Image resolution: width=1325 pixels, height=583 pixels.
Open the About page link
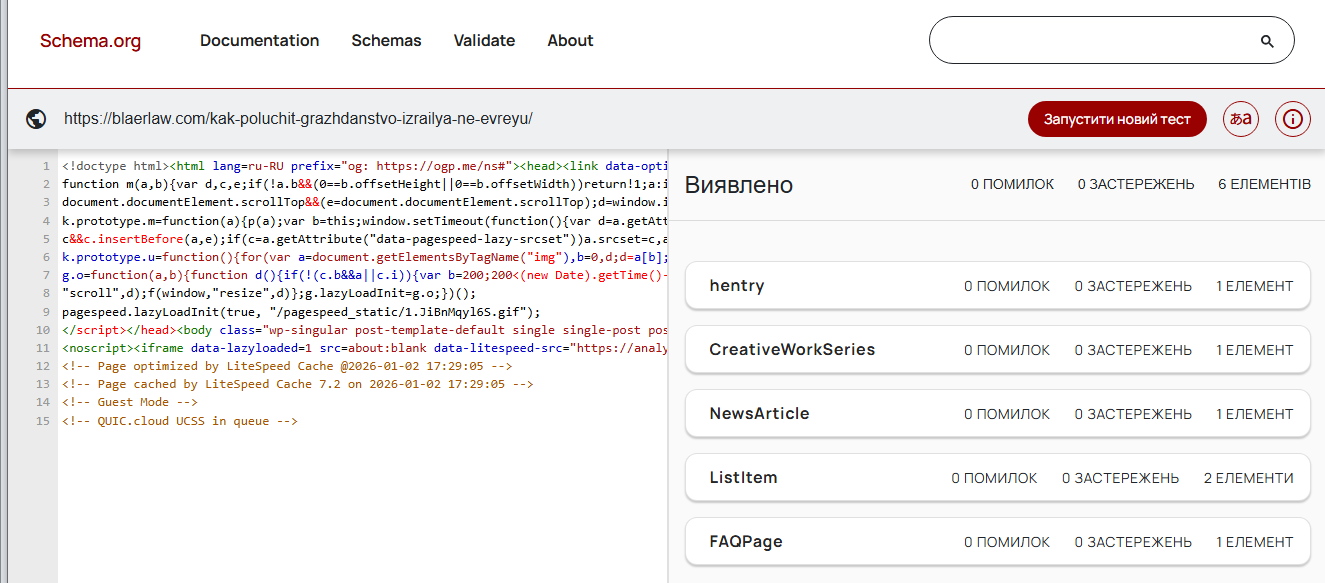(570, 41)
